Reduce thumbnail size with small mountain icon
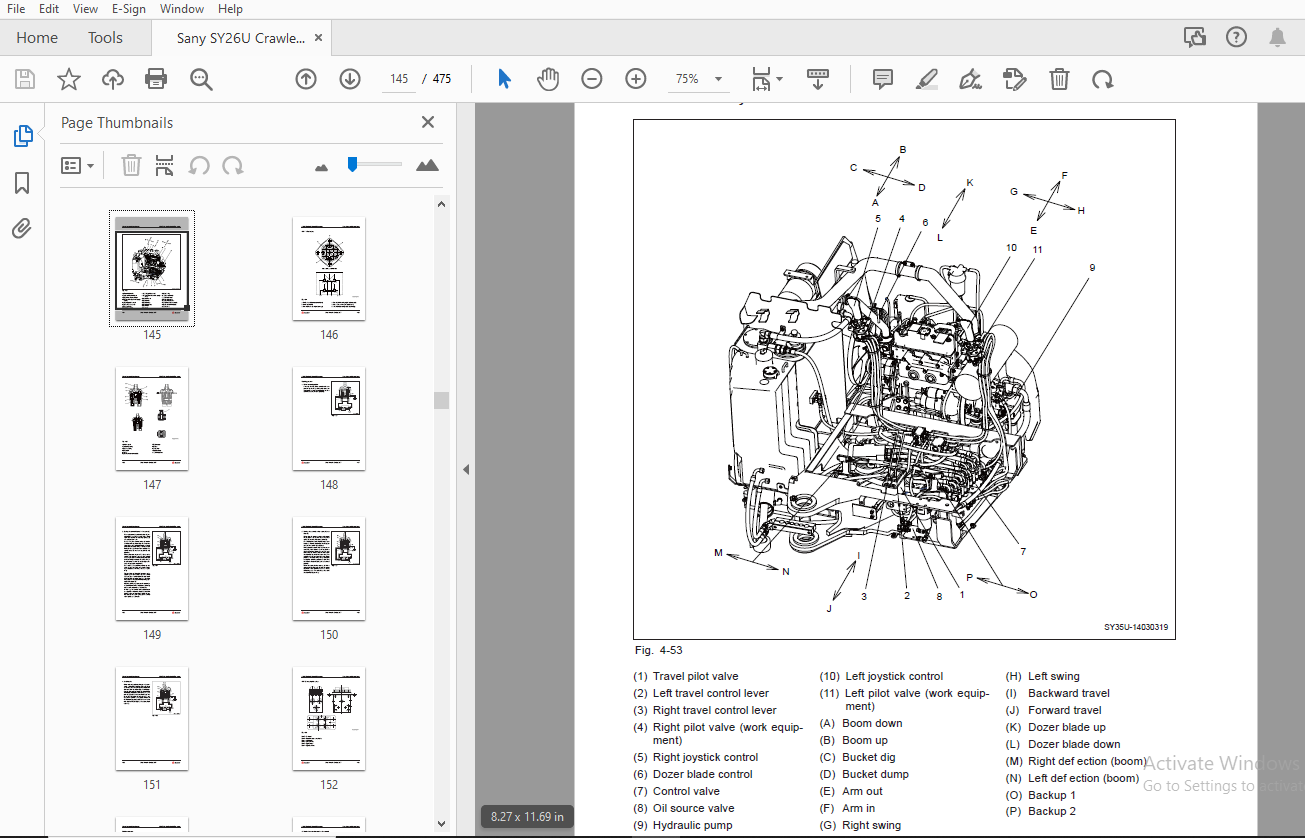The height and width of the screenshot is (838, 1305). pos(321,167)
